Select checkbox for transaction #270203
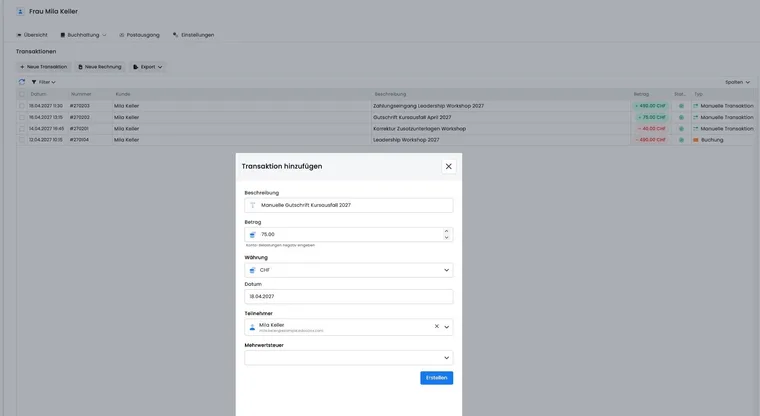 click(22, 106)
